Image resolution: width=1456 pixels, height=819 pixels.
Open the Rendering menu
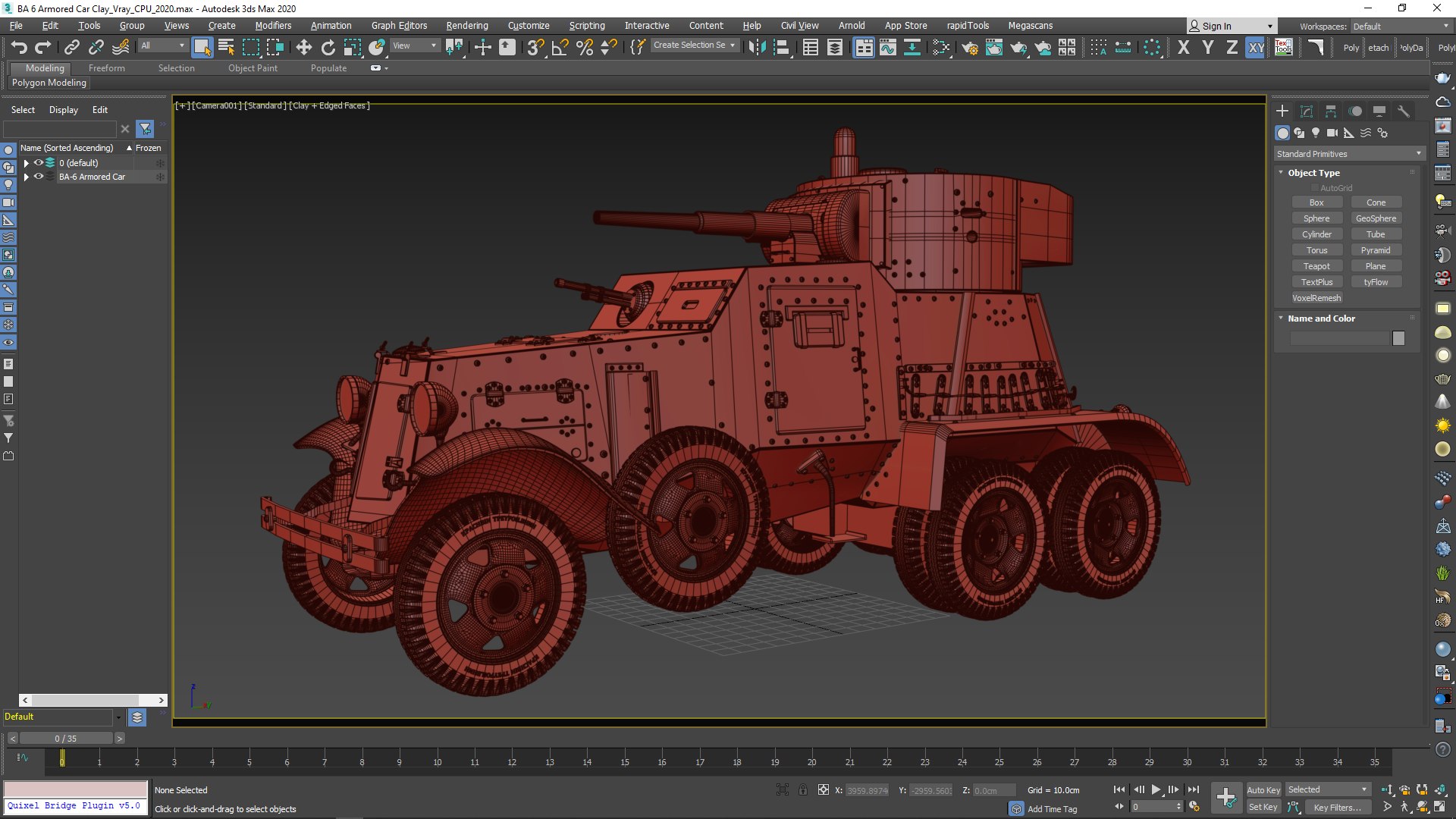tap(467, 26)
